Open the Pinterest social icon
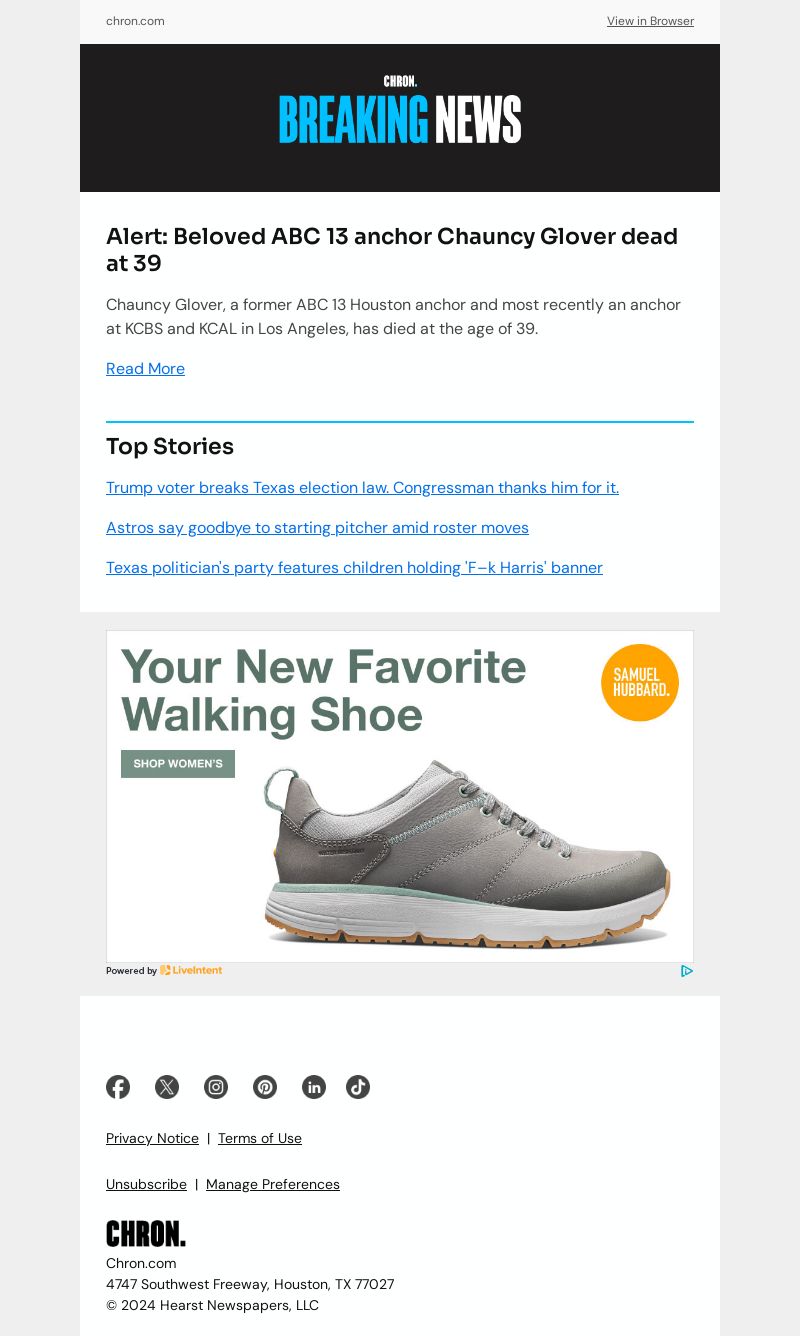The height and width of the screenshot is (1336, 800). (265, 1087)
